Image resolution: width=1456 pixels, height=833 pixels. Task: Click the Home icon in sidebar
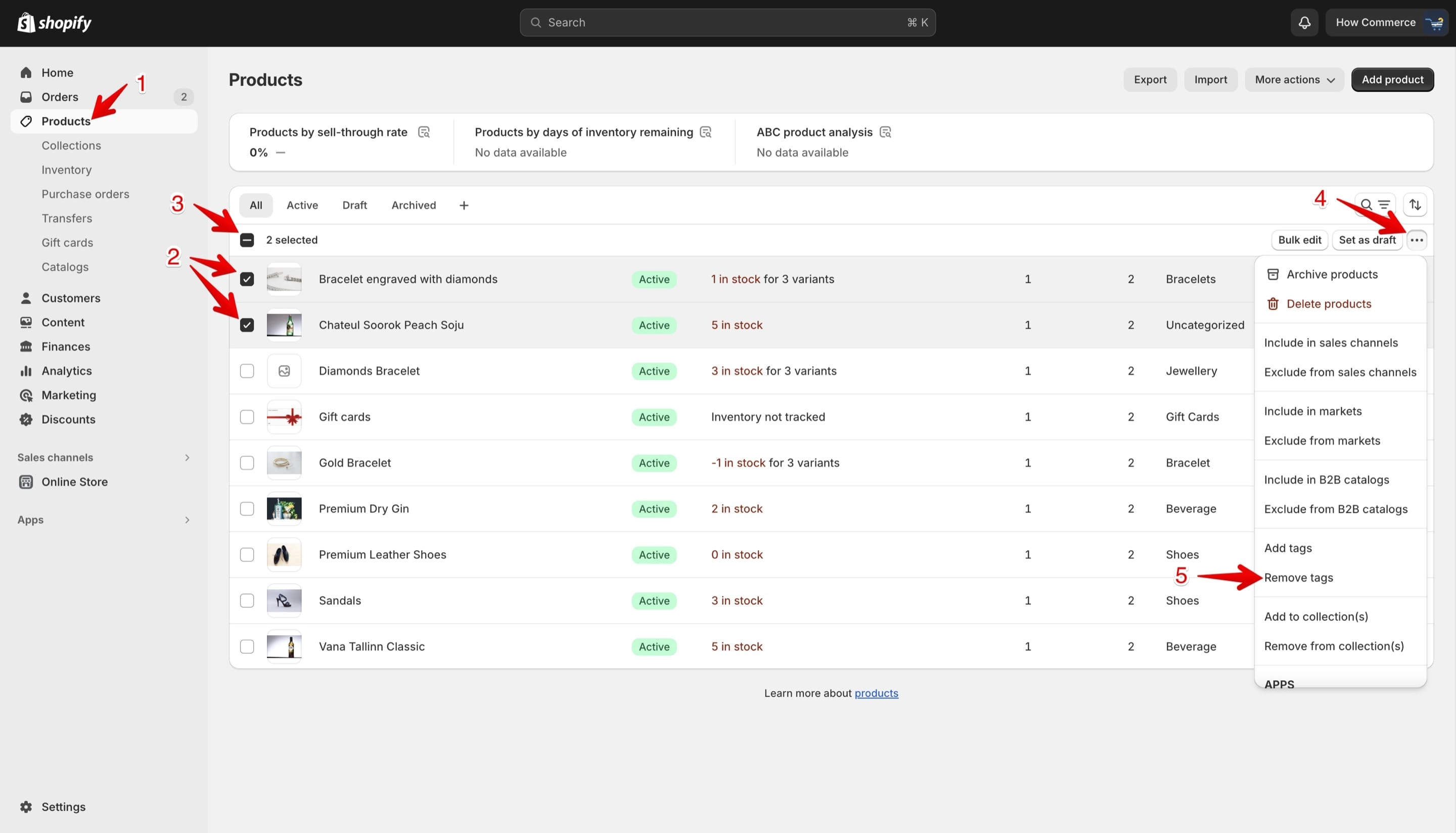26,73
